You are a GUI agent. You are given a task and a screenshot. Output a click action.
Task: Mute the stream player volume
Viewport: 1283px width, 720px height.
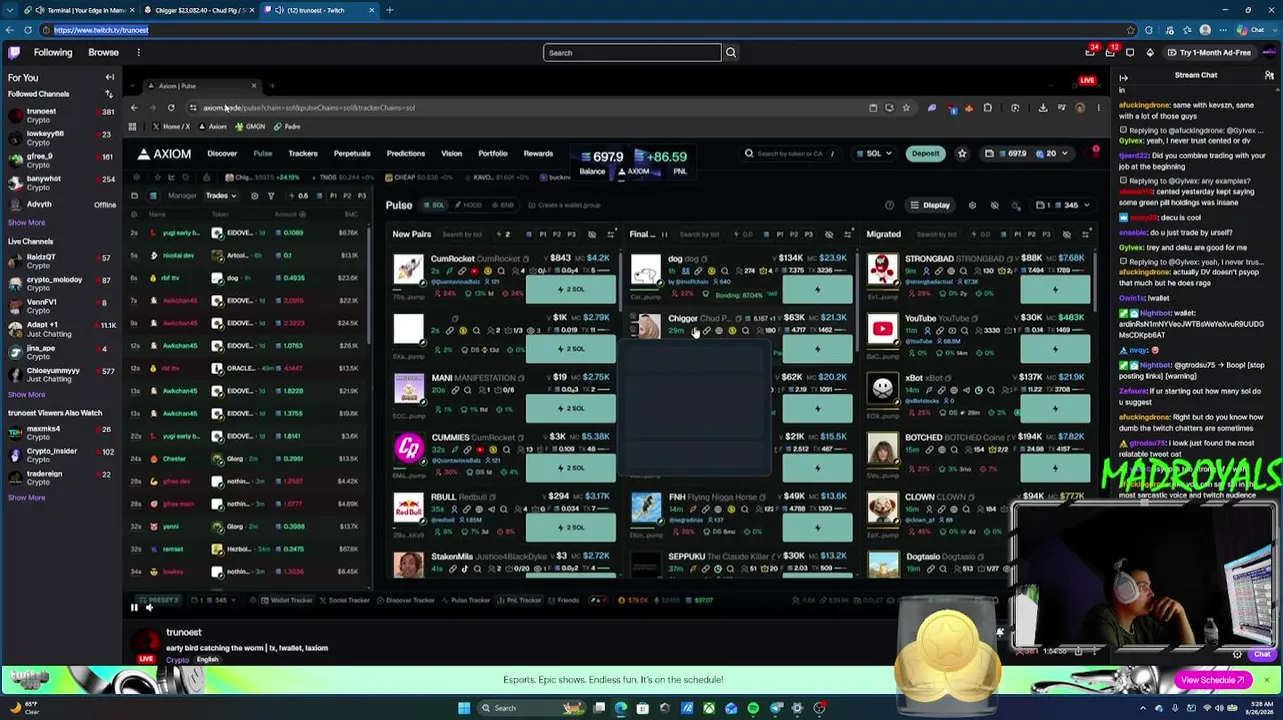point(150,607)
